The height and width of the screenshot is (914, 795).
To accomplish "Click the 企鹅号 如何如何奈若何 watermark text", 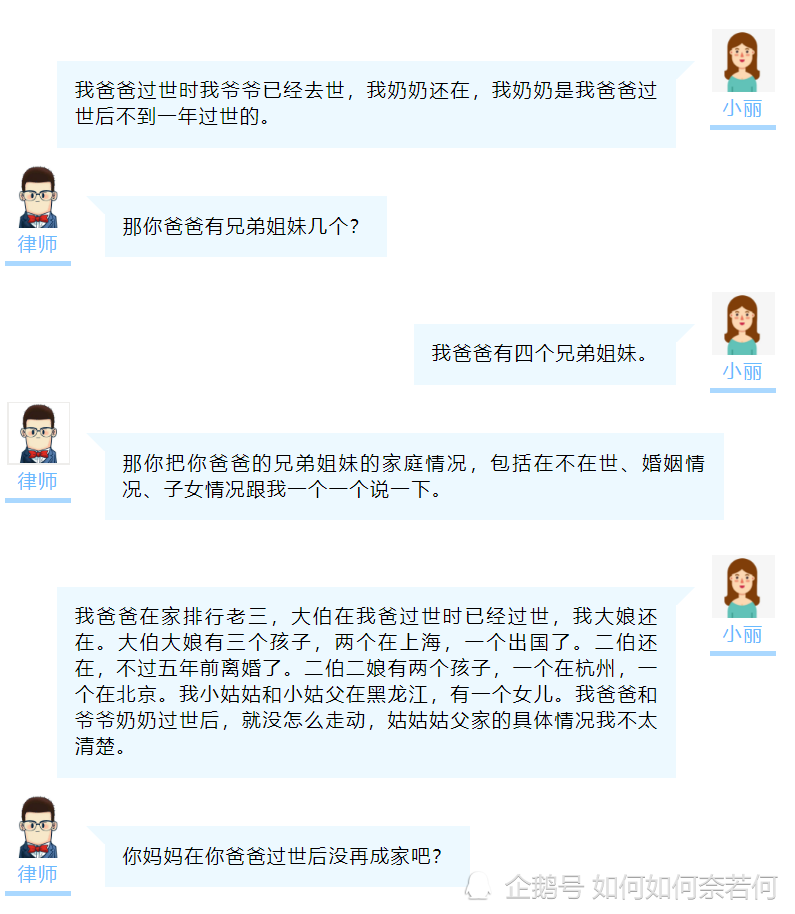I will click(x=641, y=887).
